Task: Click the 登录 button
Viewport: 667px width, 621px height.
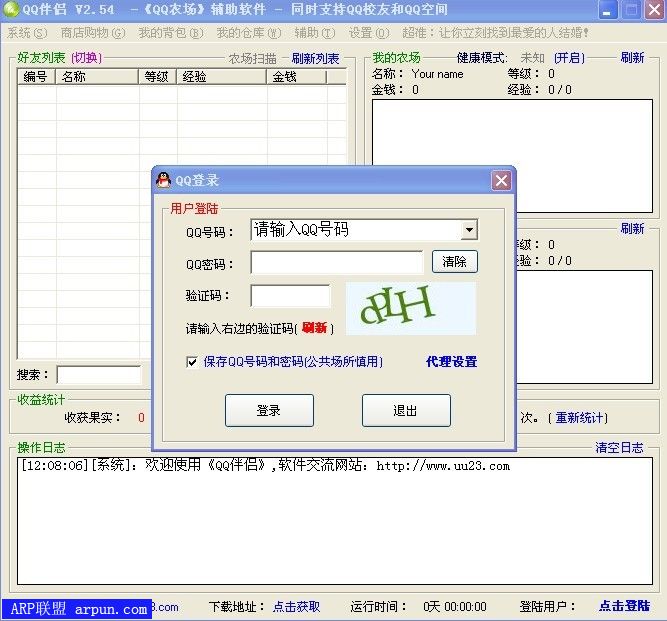Action: pos(269,410)
